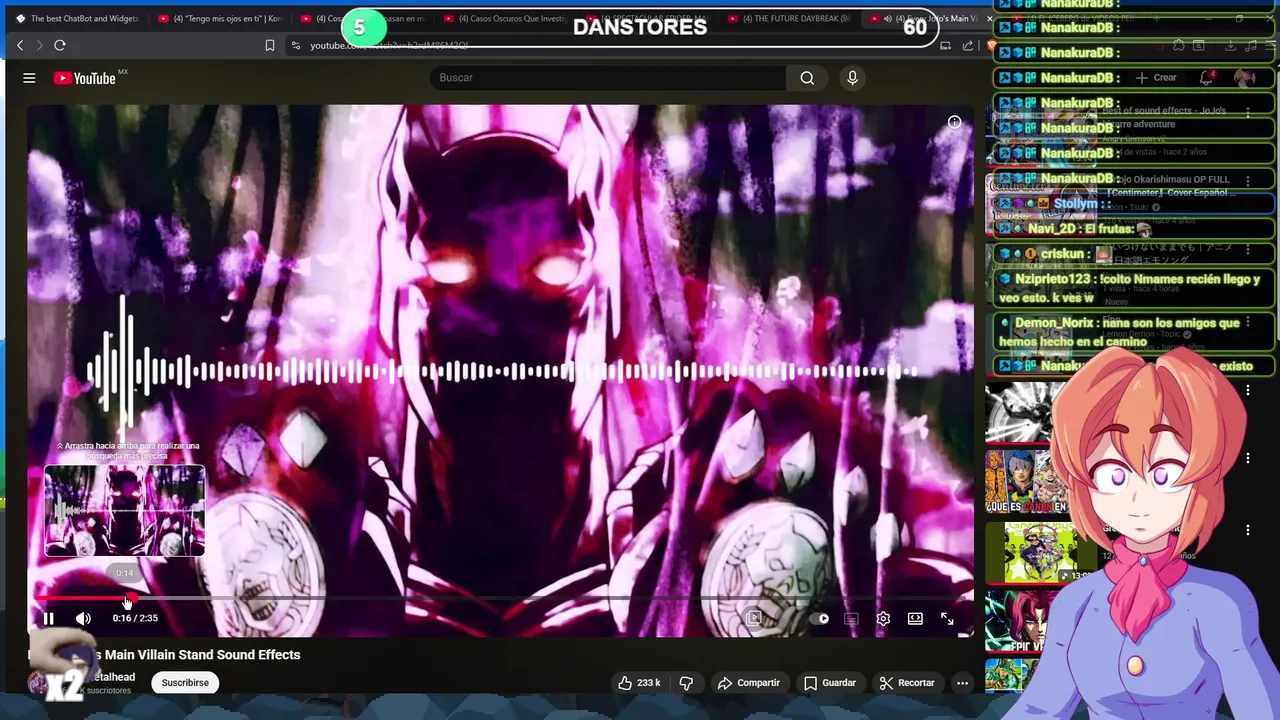The width and height of the screenshot is (1280, 720).
Task: Open player settings gear
Action: pyautogui.click(x=883, y=618)
